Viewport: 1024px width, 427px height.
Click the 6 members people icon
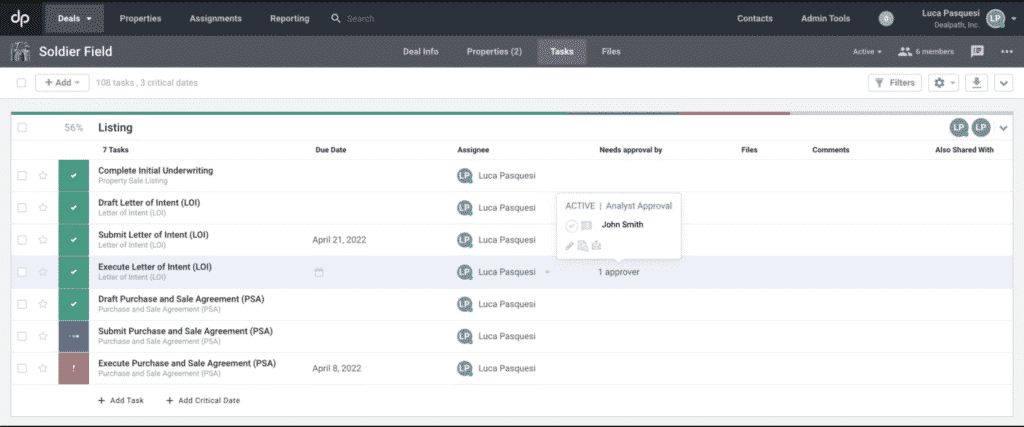pos(904,52)
